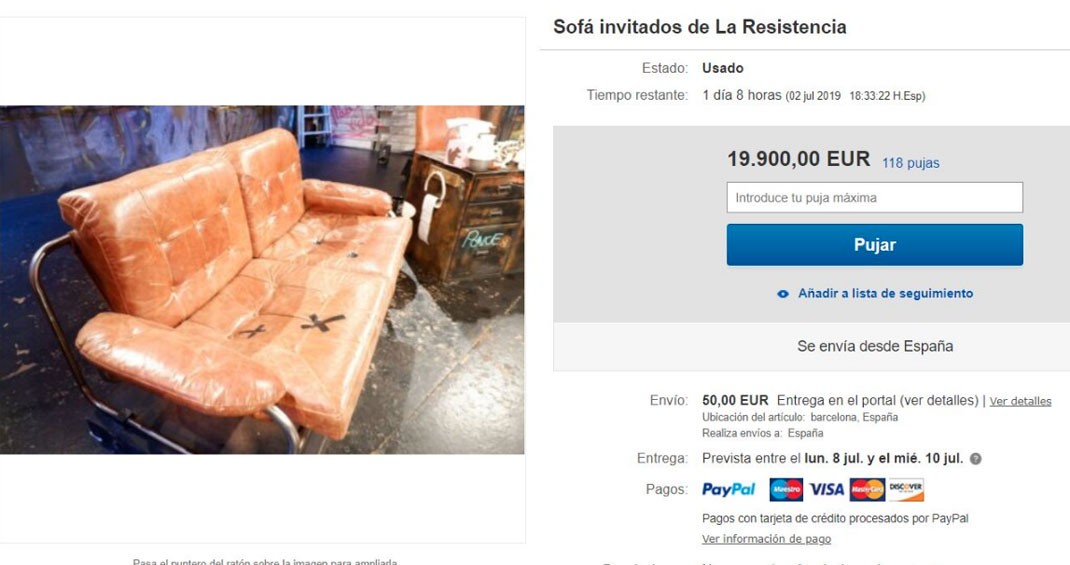This screenshot has width=1070, height=565.
Task: Click the Se envía desde España banner
Action: (875, 346)
